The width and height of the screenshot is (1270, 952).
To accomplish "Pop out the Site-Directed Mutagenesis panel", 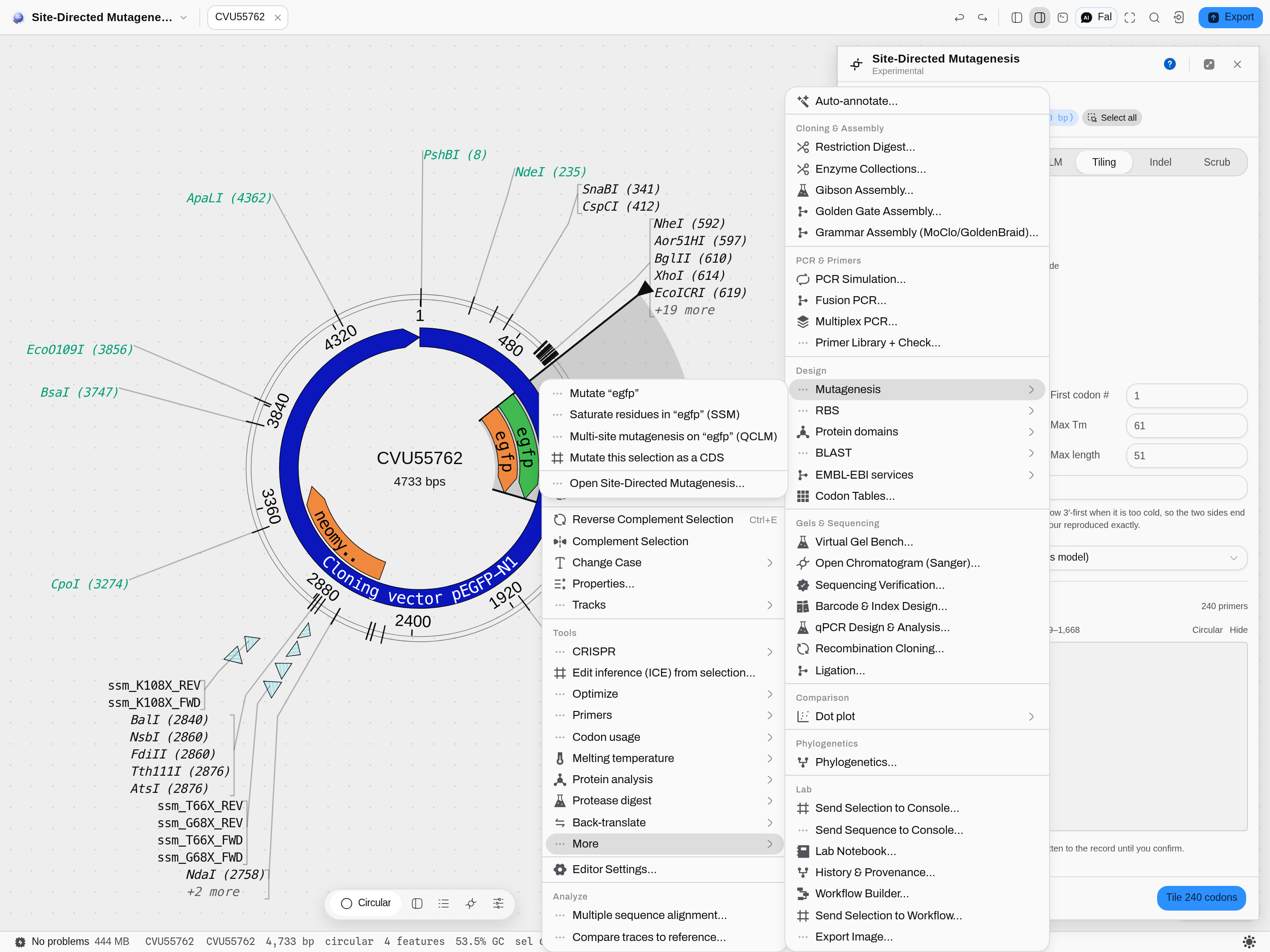I will (1209, 64).
